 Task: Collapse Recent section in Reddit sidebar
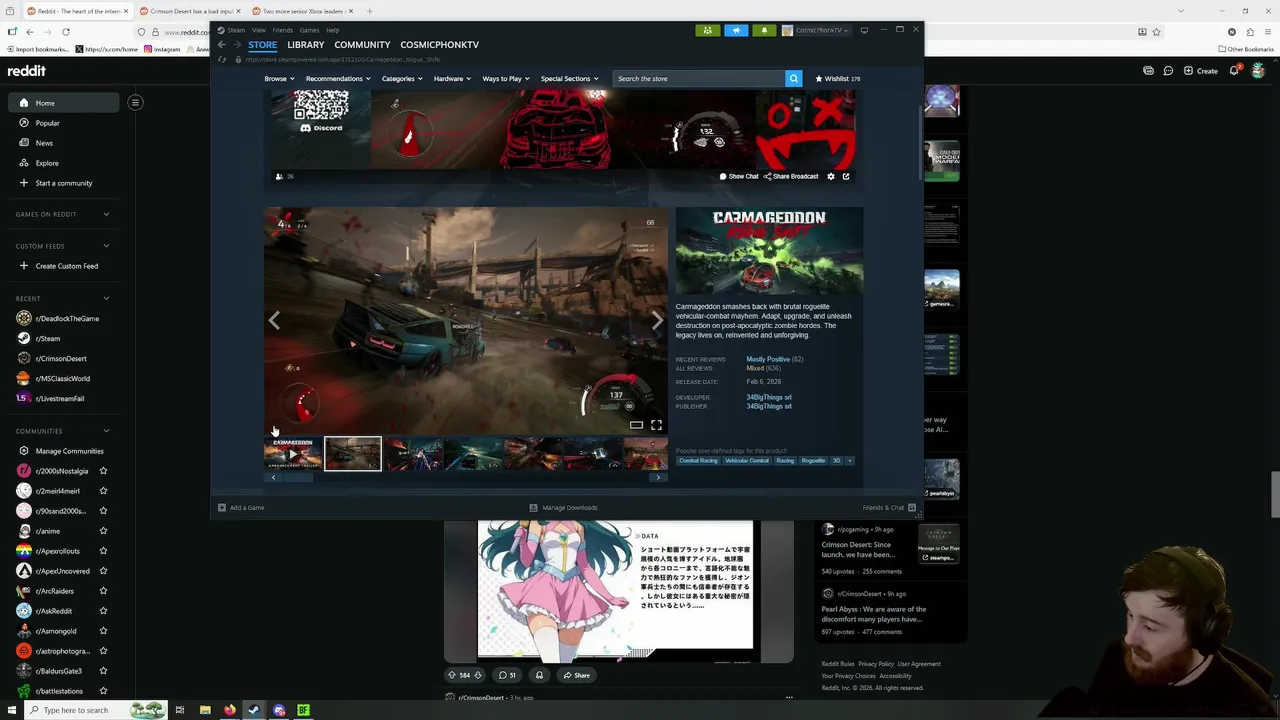point(106,298)
